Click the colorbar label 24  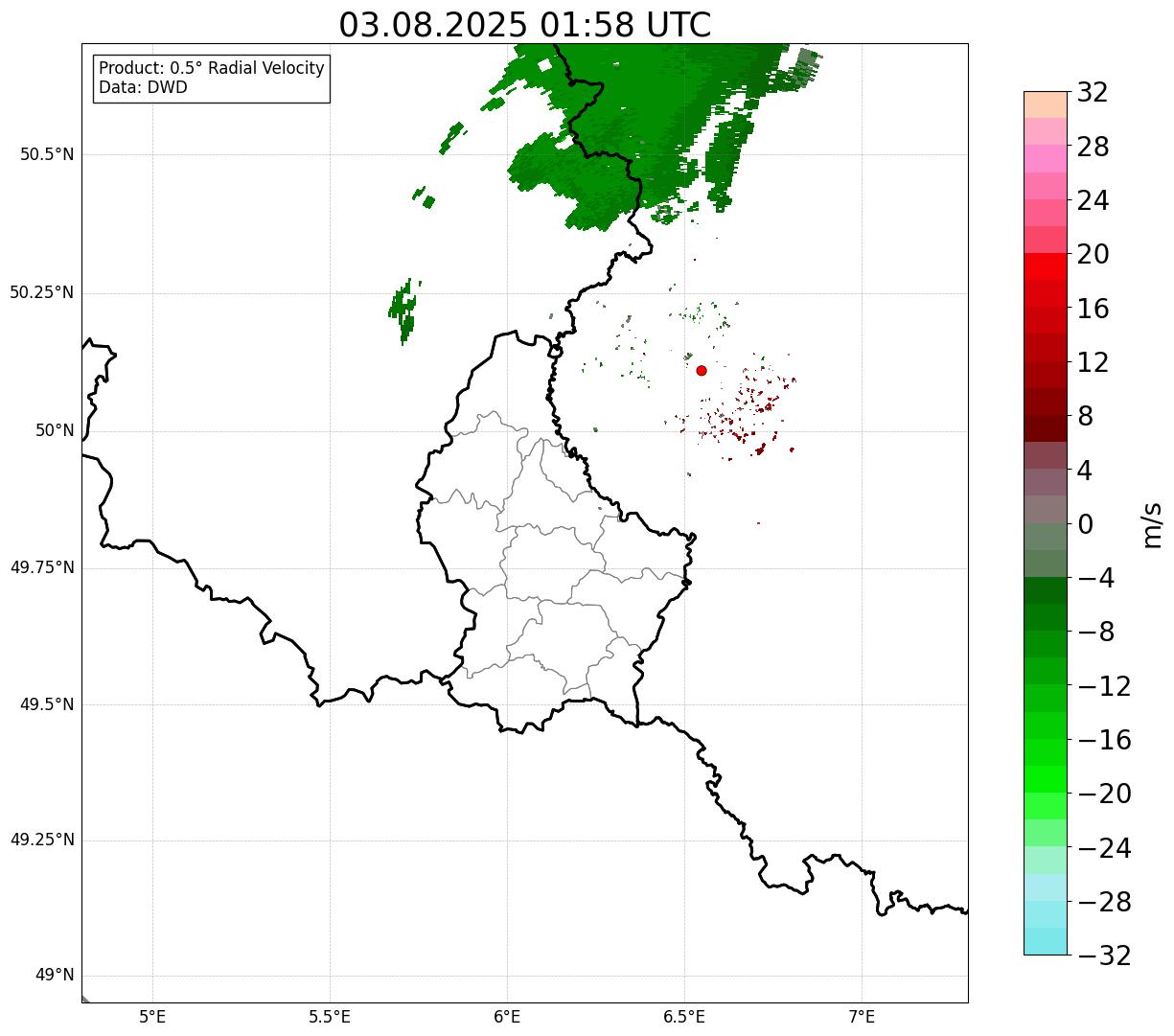(x=1093, y=200)
